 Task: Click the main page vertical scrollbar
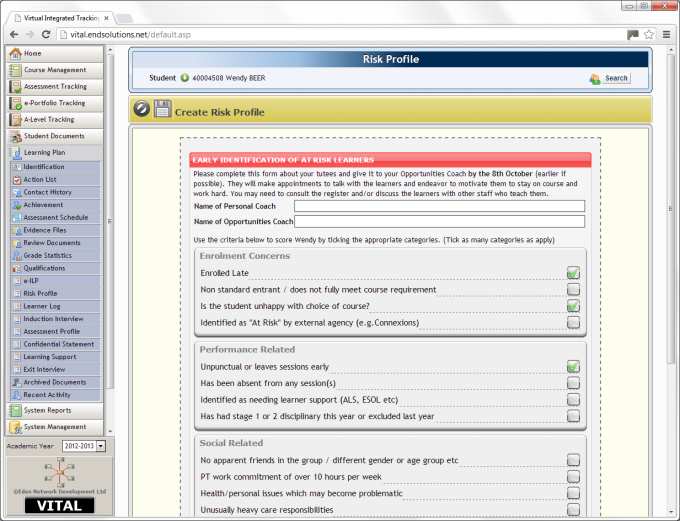[x=670, y=208]
